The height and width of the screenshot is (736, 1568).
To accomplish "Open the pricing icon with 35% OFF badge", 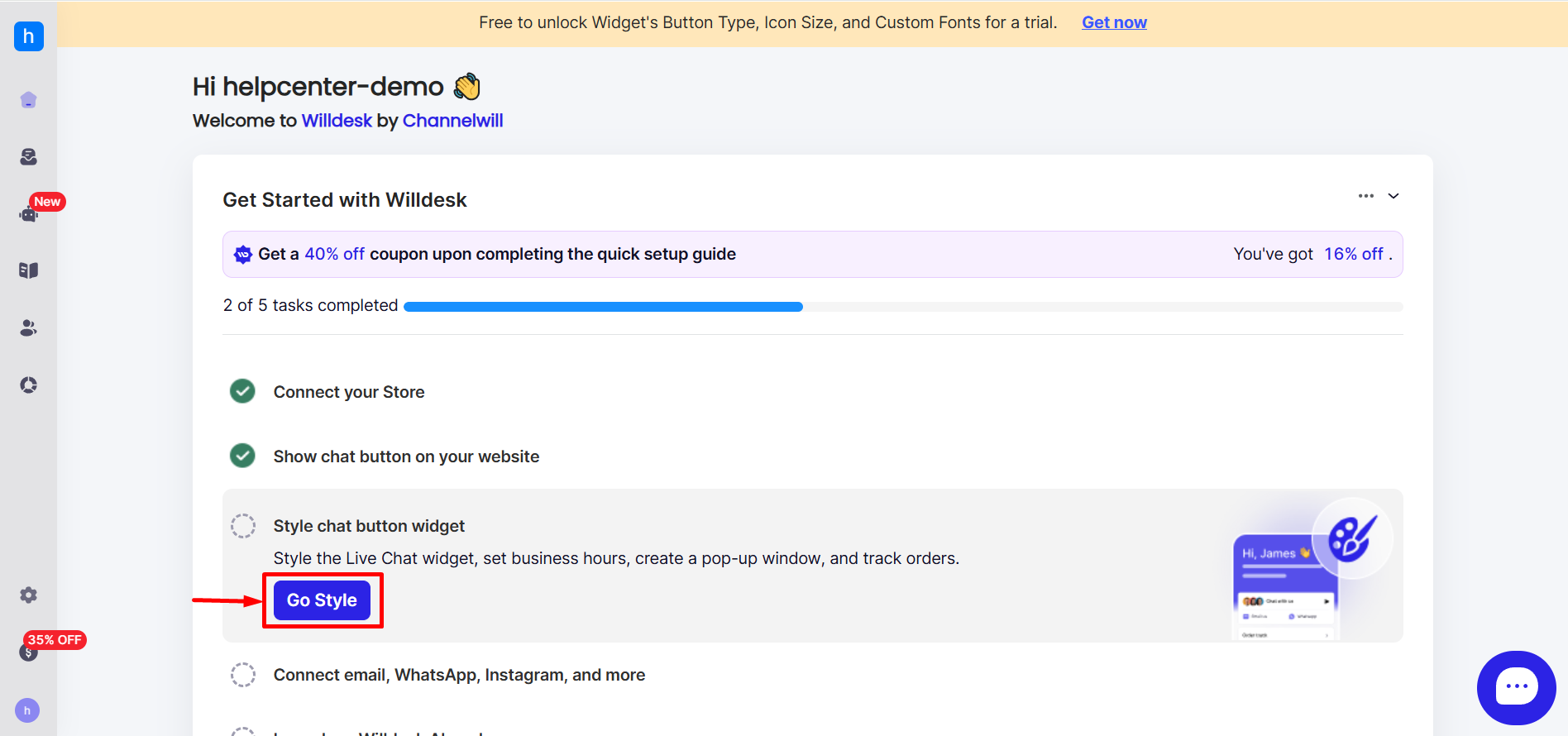I will point(29,652).
